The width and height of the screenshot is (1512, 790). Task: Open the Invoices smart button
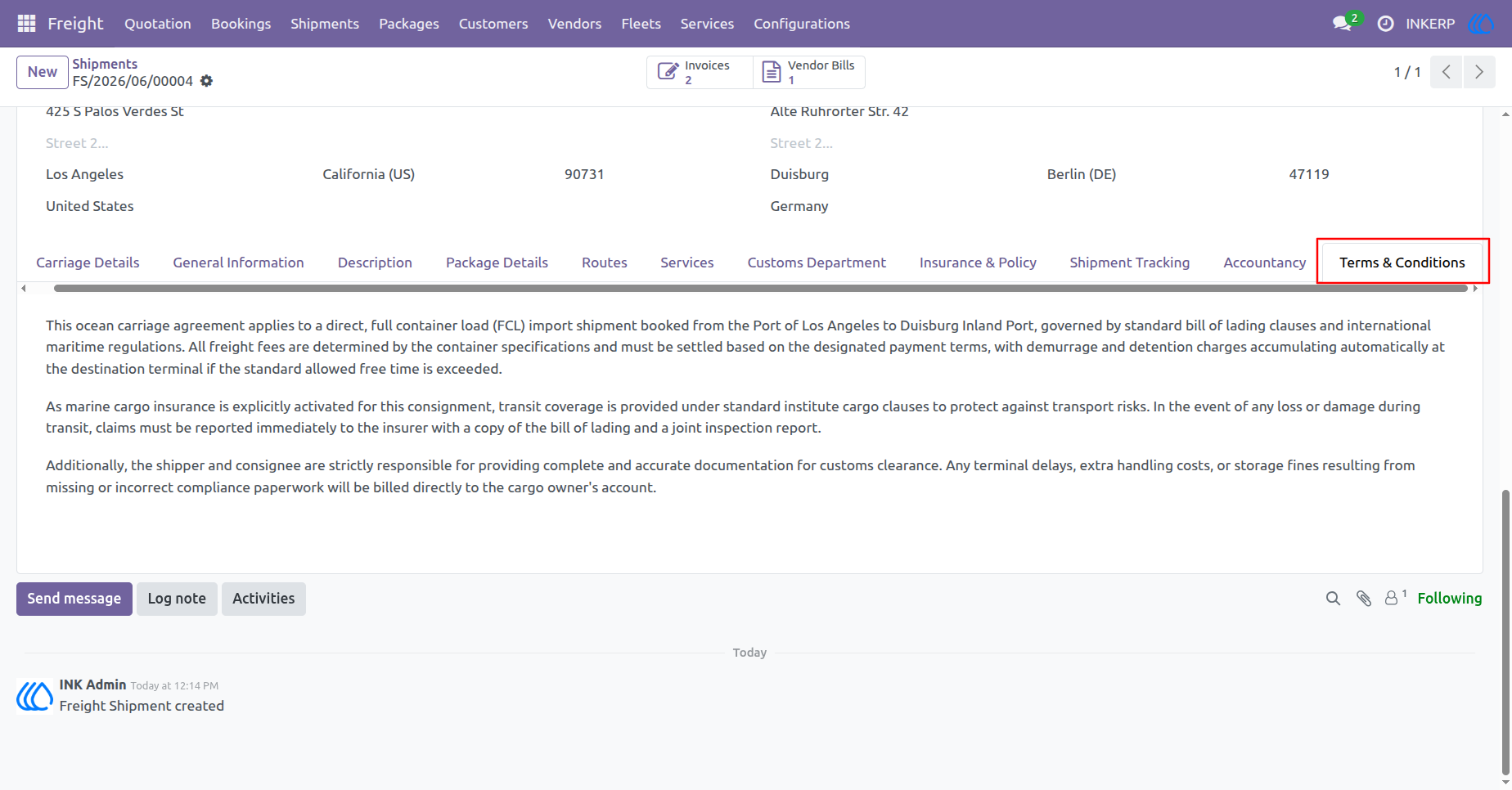pos(700,72)
